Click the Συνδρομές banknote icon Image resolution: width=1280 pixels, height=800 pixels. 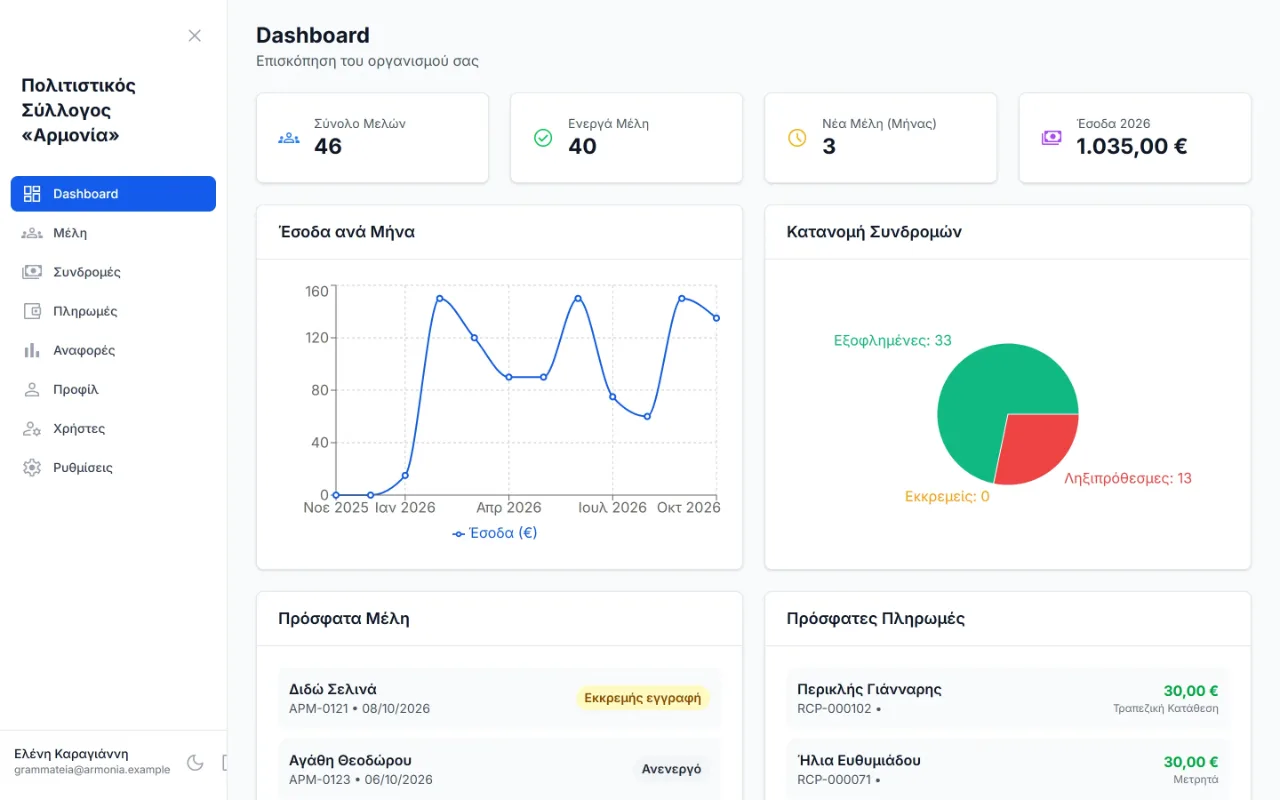(x=32, y=272)
